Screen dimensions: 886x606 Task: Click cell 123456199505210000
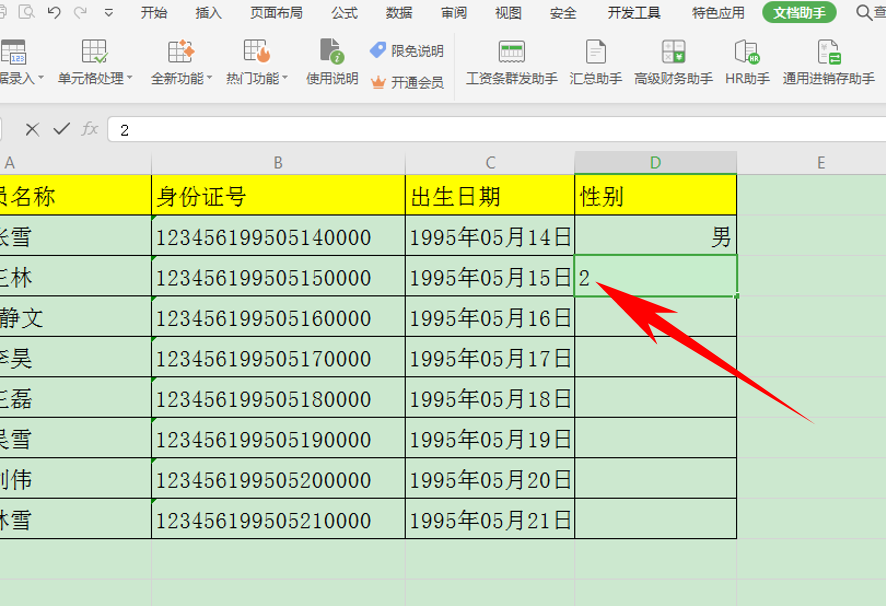tap(278, 519)
